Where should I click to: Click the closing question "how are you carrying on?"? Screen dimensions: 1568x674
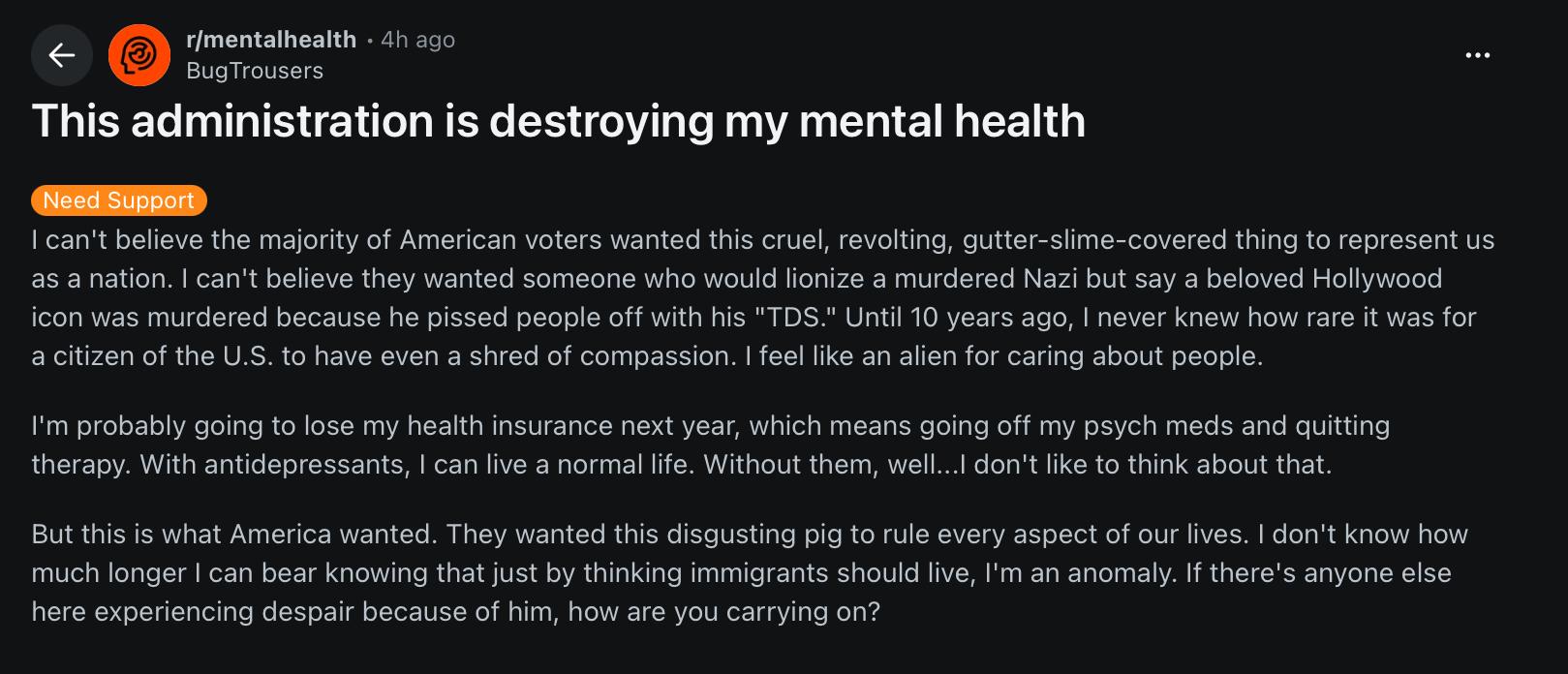point(724,611)
